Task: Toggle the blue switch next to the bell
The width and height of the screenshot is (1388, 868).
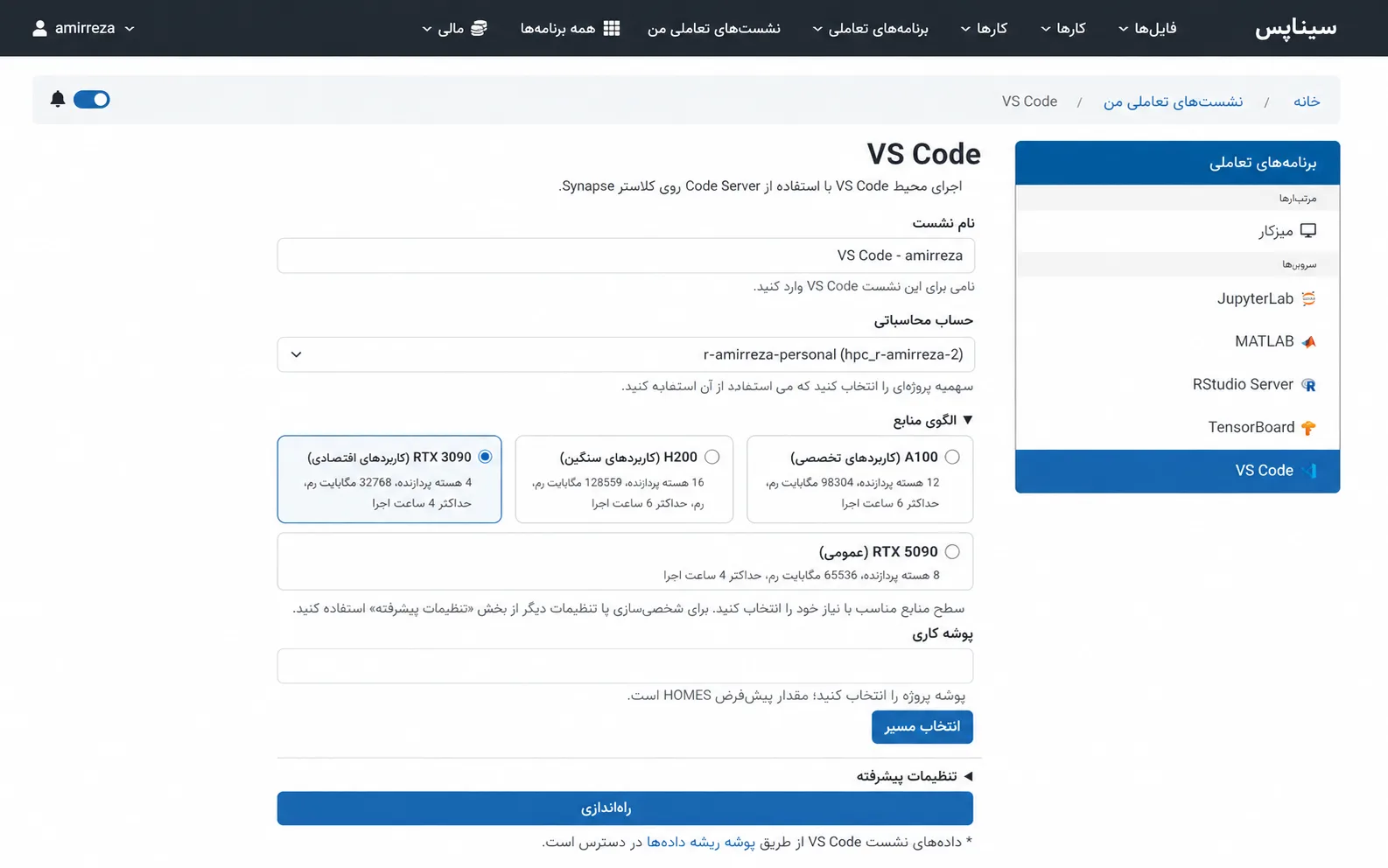Action: [92, 99]
